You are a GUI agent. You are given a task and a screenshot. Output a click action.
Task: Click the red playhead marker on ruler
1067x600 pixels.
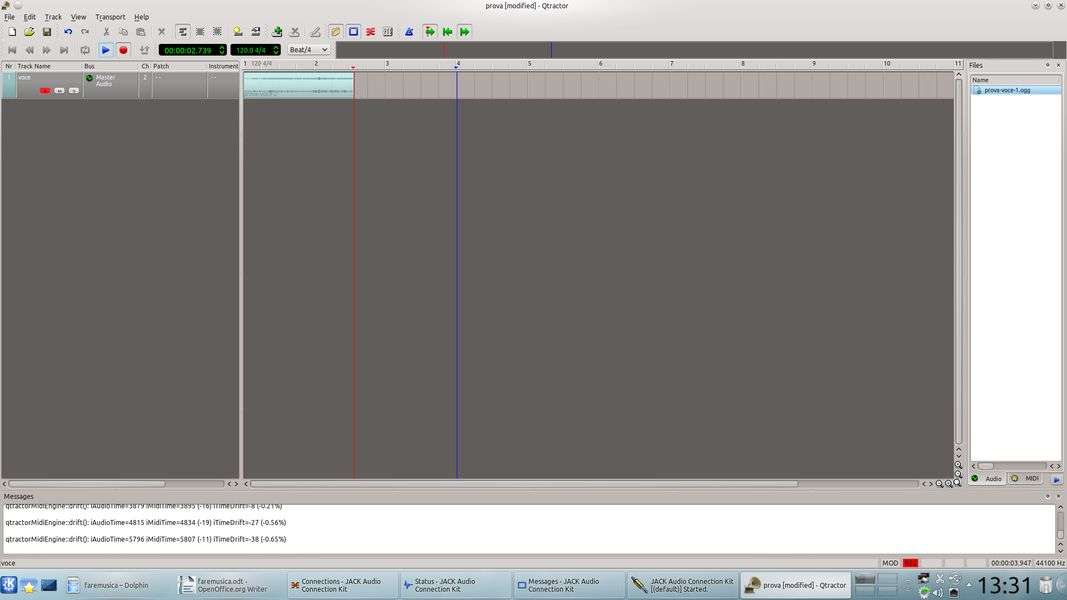click(x=353, y=67)
